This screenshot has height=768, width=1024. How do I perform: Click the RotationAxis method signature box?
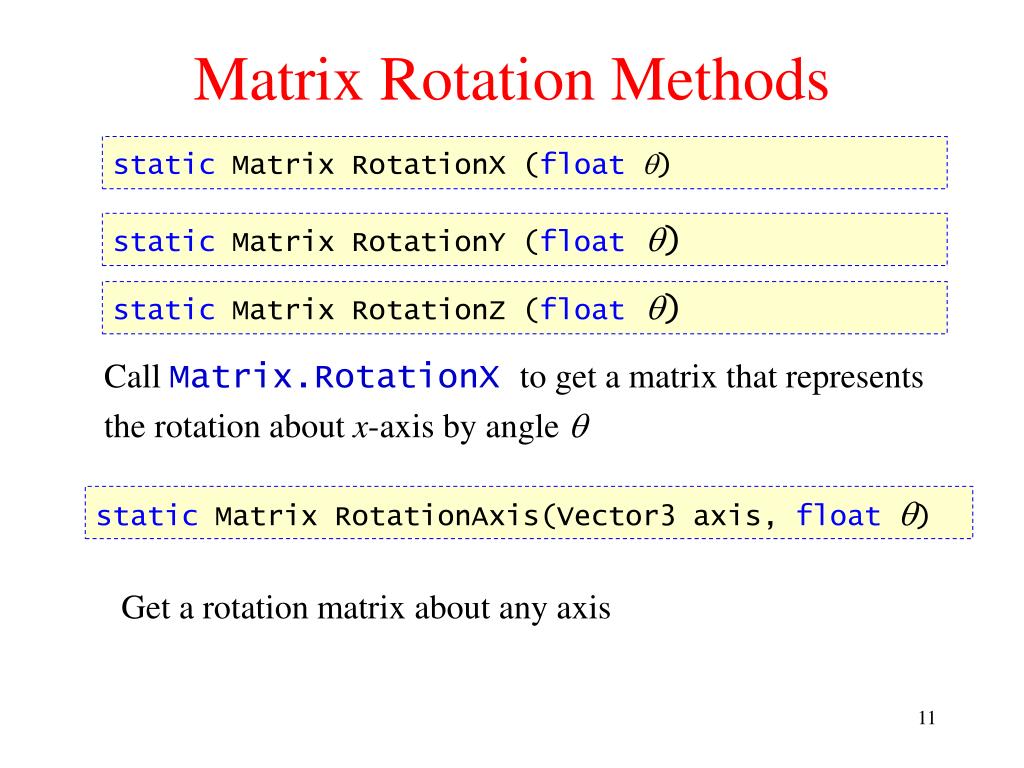click(529, 513)
